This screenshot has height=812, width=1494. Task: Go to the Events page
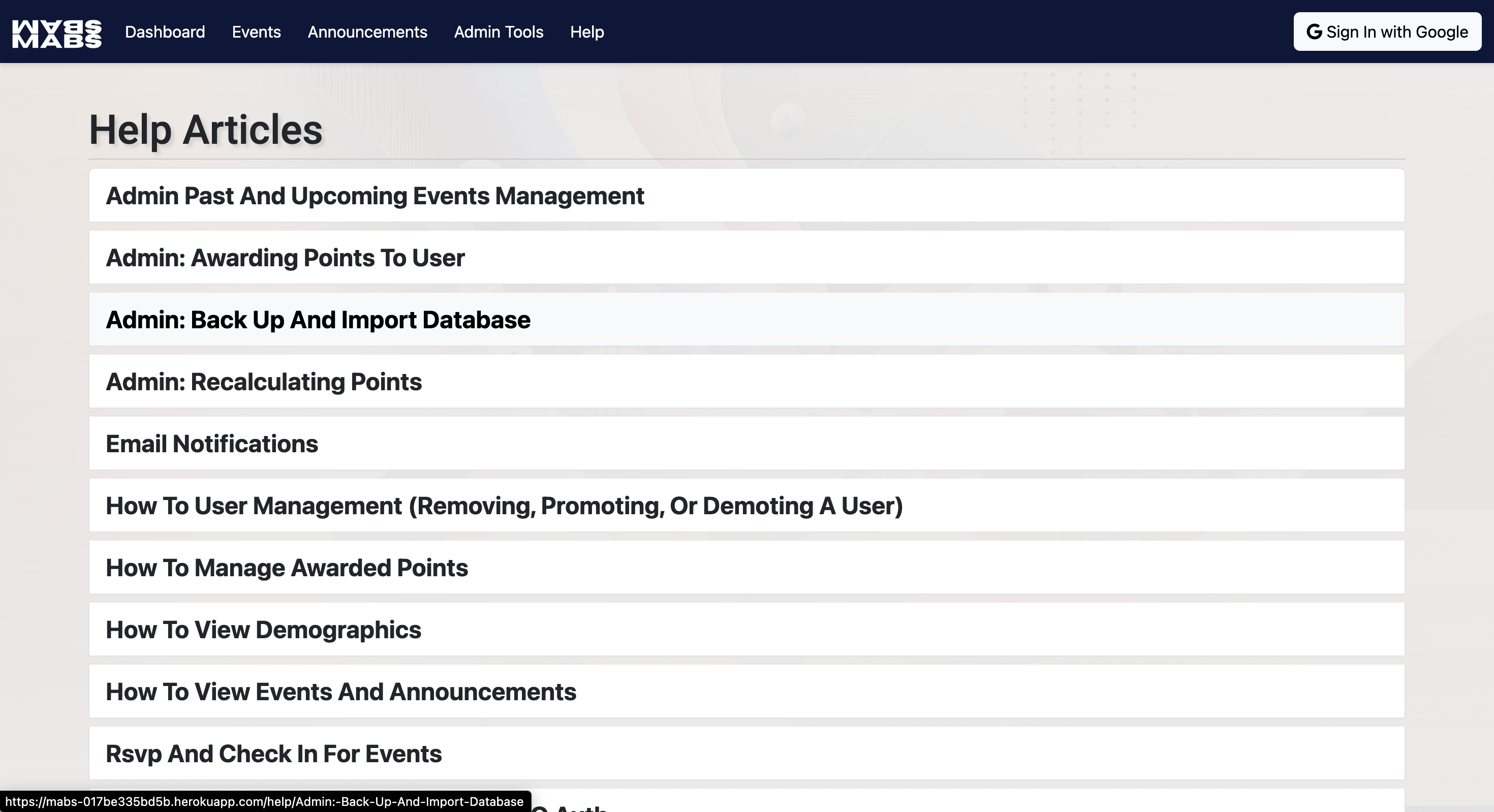pyautogui.click(x=256, y=32)
